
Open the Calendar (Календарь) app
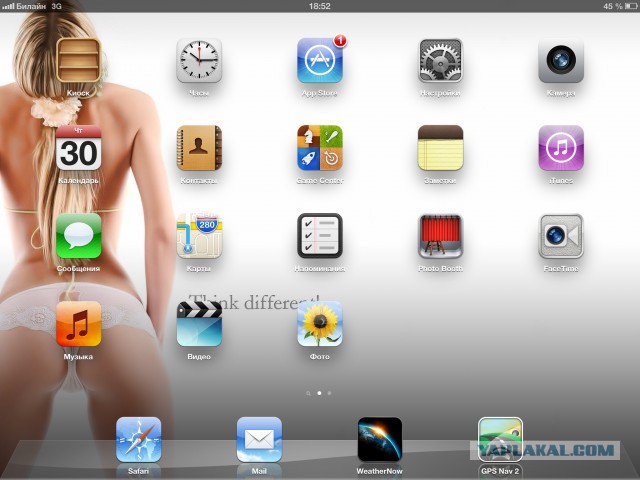(78, 148)
